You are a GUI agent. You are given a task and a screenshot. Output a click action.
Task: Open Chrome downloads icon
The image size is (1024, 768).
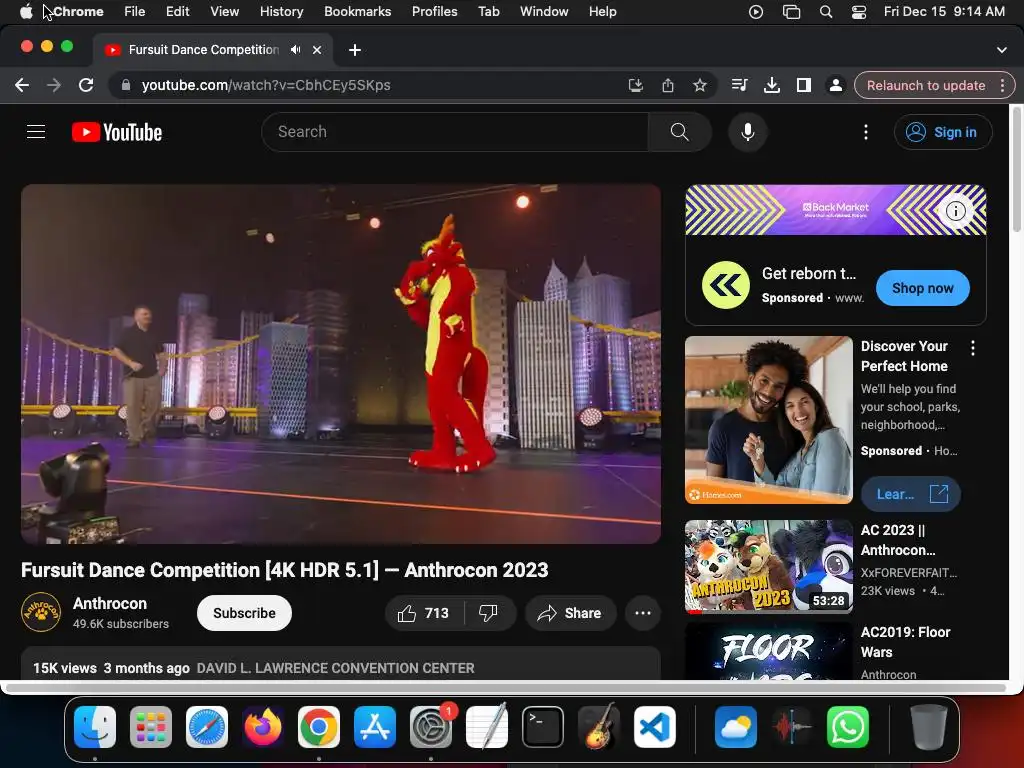coord(772,85)
